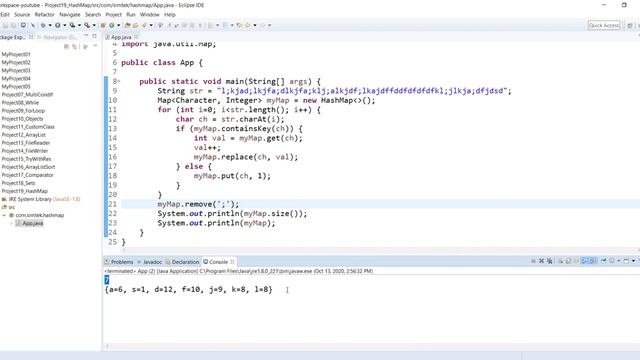
Task: Open the Open Console dropdown arrow
Action: click(633, 261)
